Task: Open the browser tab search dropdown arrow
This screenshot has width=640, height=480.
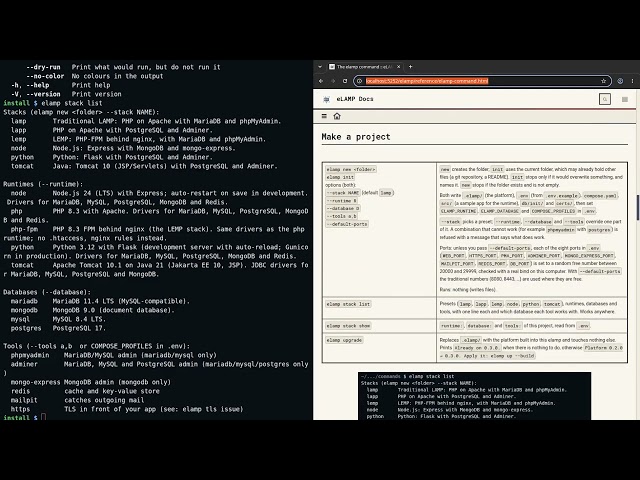Action: pos(320,67)
